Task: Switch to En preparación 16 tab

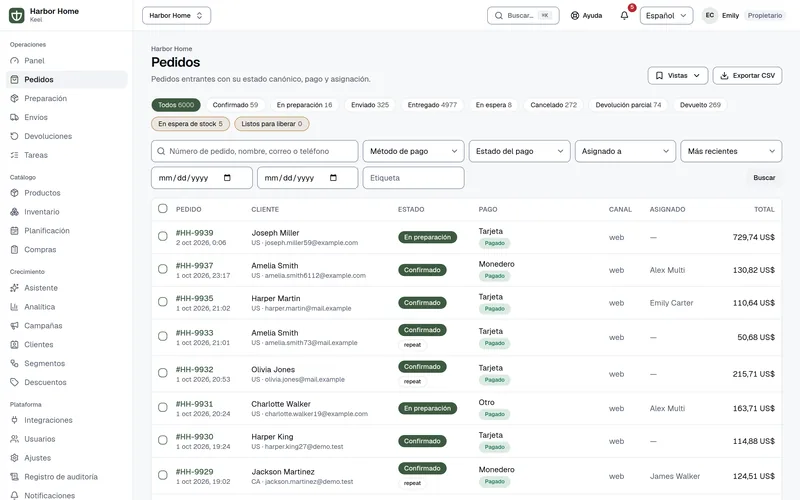Action: pos(304,105)
